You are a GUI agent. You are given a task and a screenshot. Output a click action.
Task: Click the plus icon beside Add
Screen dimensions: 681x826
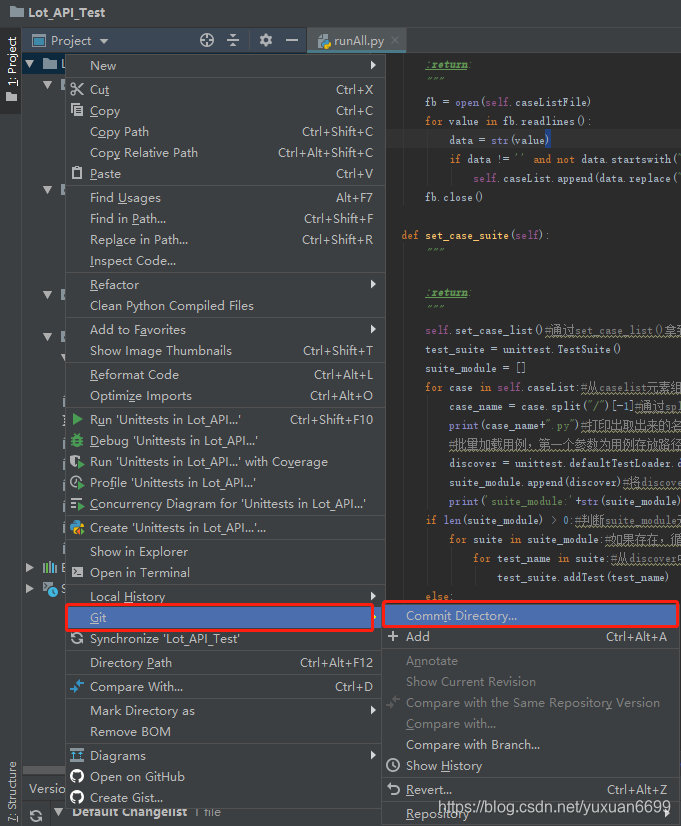(x=393, y=636)
